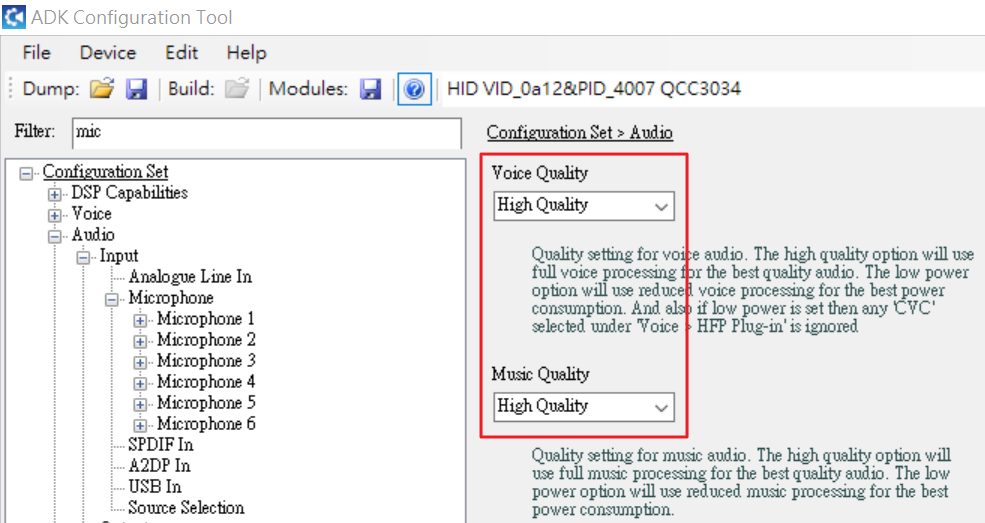985x523 pixels.
Task: Click the Filter text input field
Action: click(x=266, y=132)
